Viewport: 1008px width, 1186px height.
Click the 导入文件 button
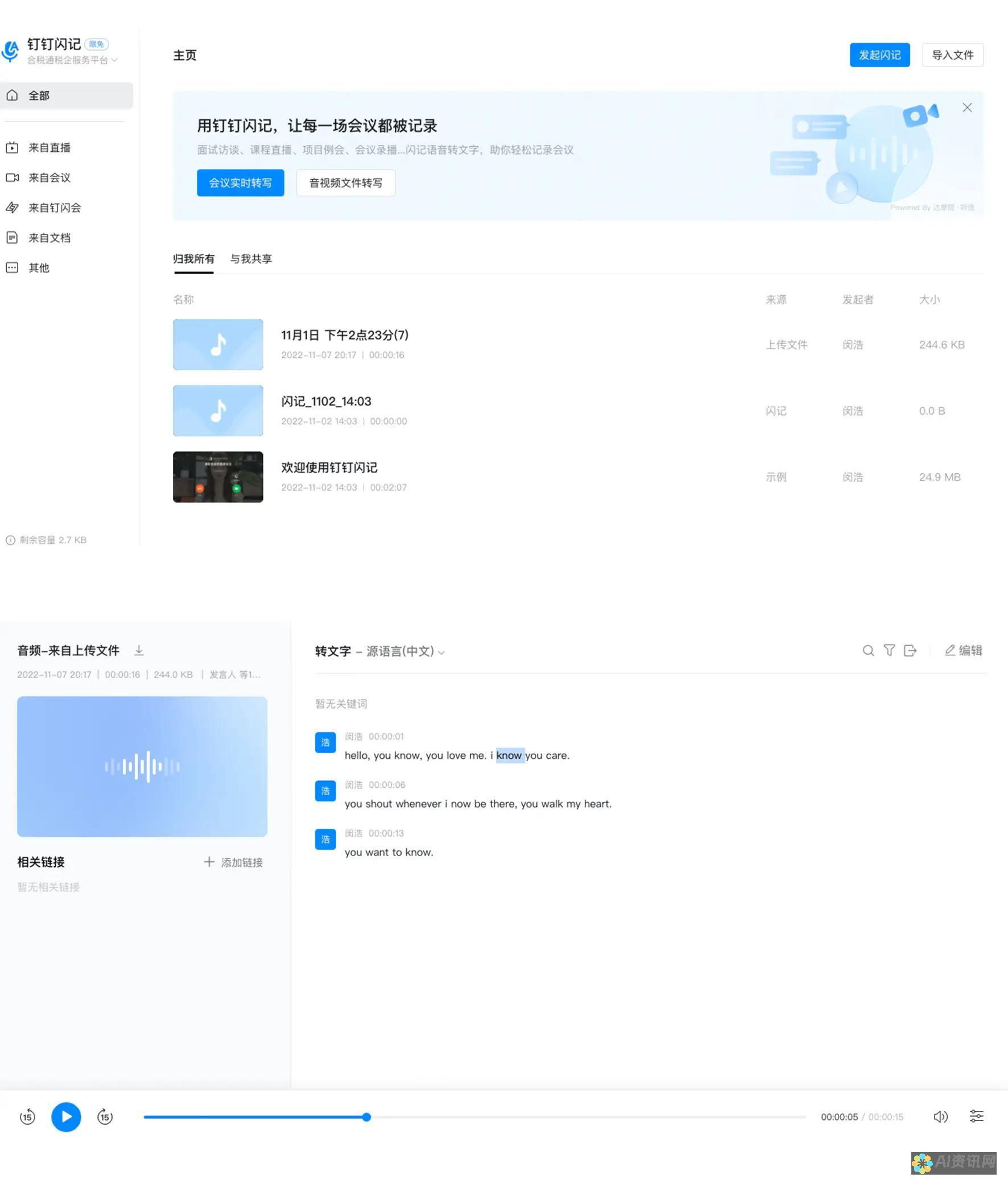953,55
